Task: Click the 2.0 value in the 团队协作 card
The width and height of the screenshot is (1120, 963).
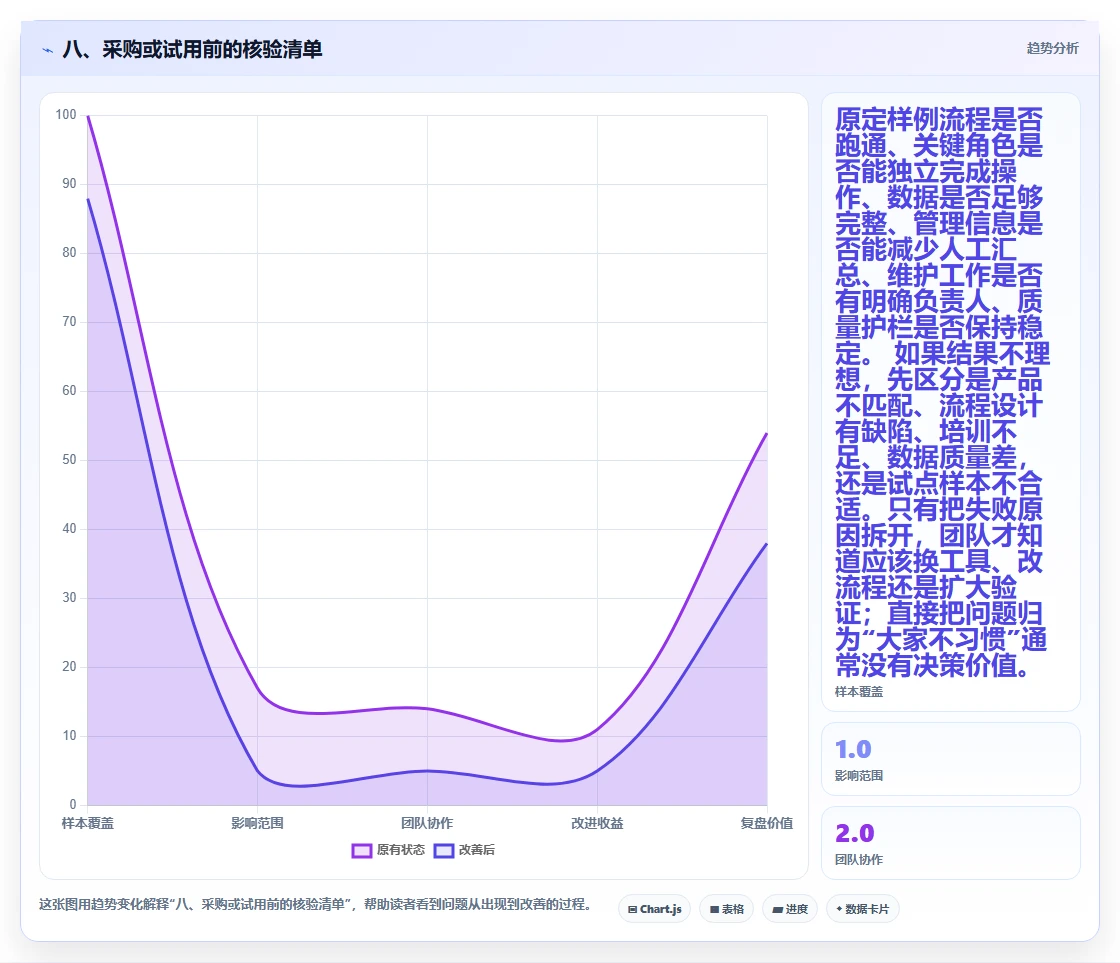Action: pyautogui.click(x=854, y=833)
